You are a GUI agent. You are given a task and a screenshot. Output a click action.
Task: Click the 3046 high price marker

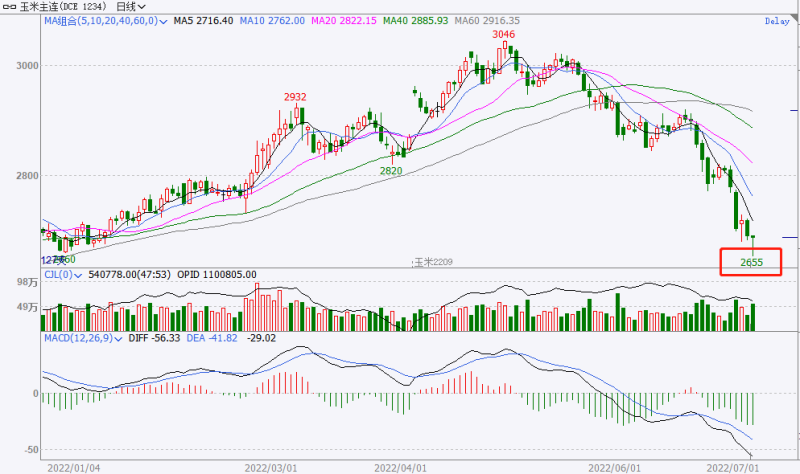[503, 35]
